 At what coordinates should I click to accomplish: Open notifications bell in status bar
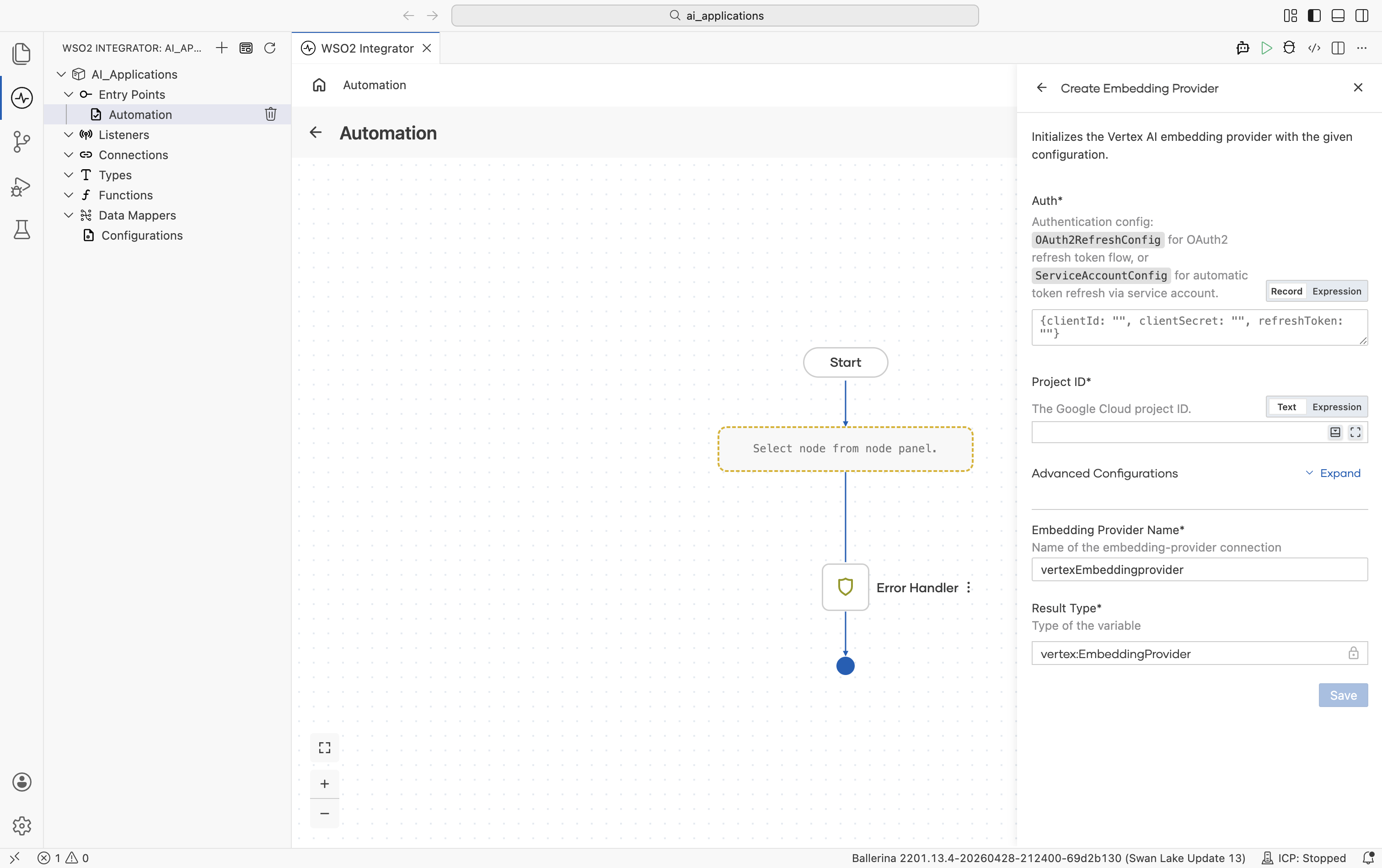pyautogui.click(x=1368, y=857)
